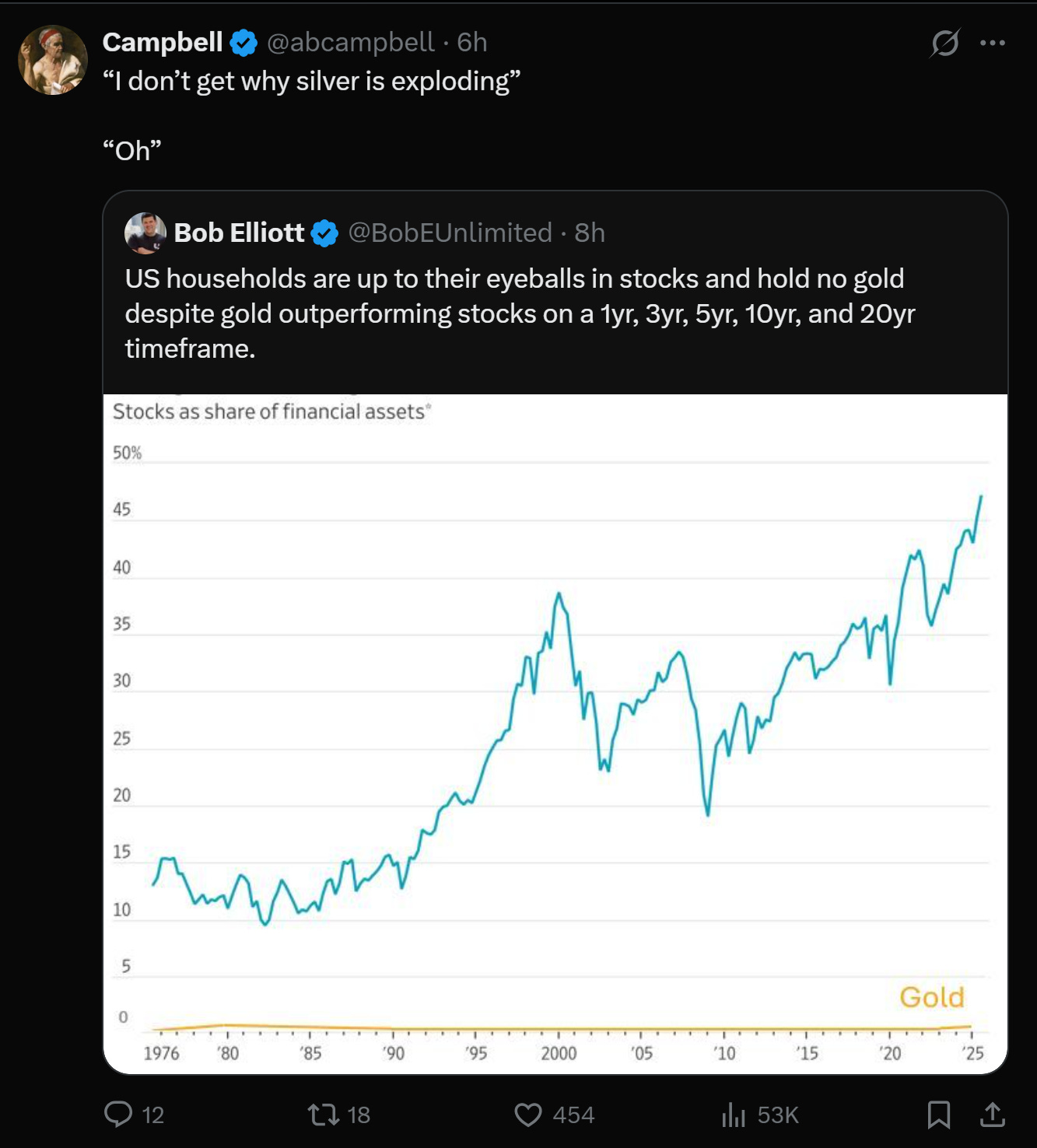Image resolution: width=1037 pixels, height=1148 pixels.
Task: Click Bob Elliott's verified checkmark badge
Action: pos(324,233)
